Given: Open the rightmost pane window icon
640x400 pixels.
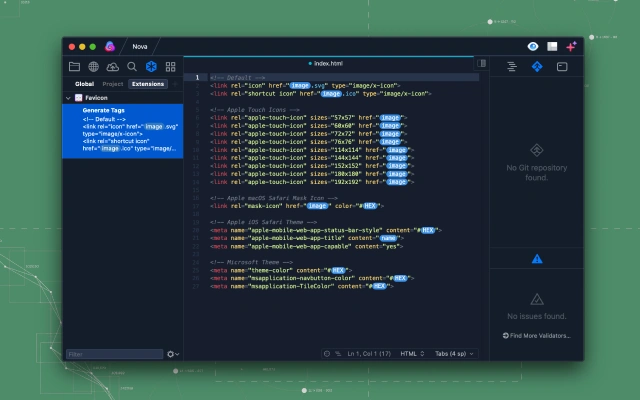Looking at the screenshot, I should (562, 67).
